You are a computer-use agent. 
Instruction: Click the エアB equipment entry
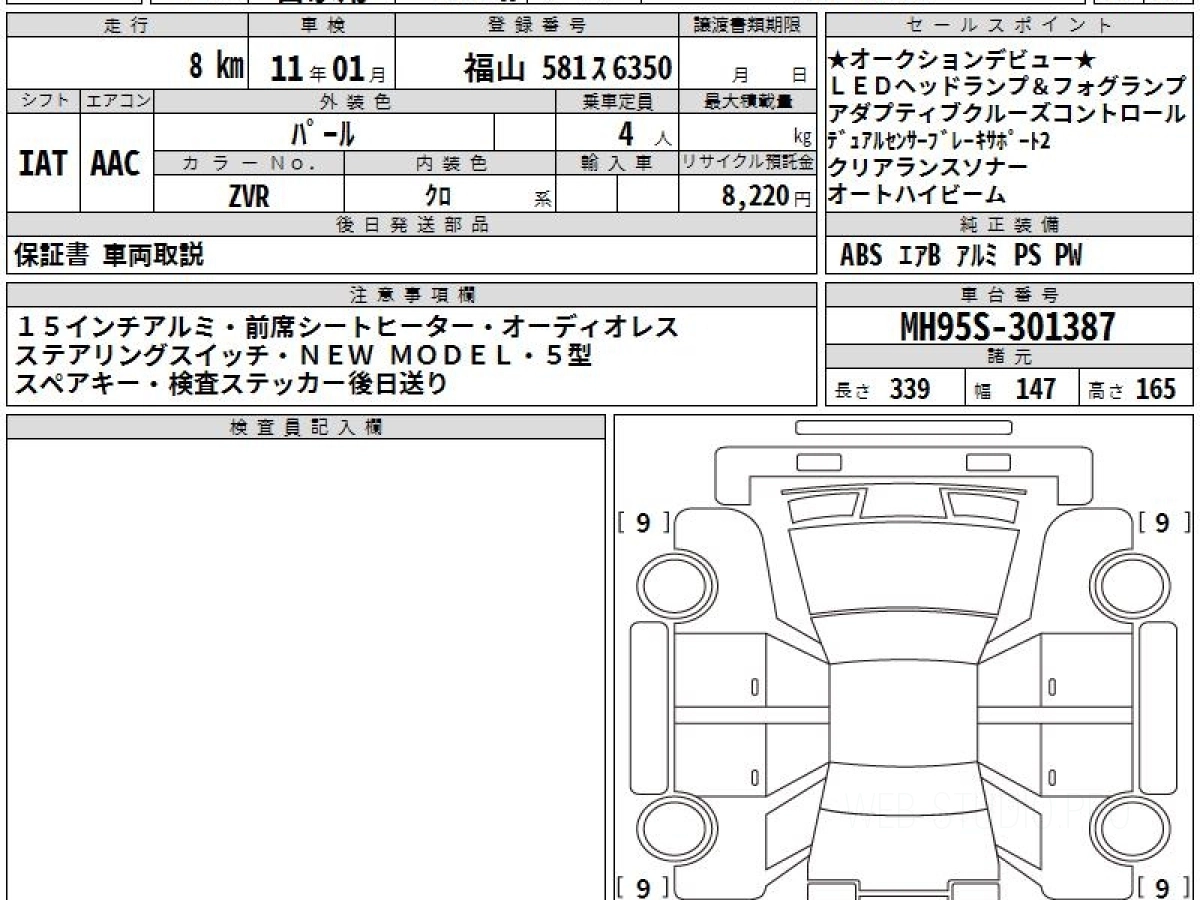coord(920,256)
